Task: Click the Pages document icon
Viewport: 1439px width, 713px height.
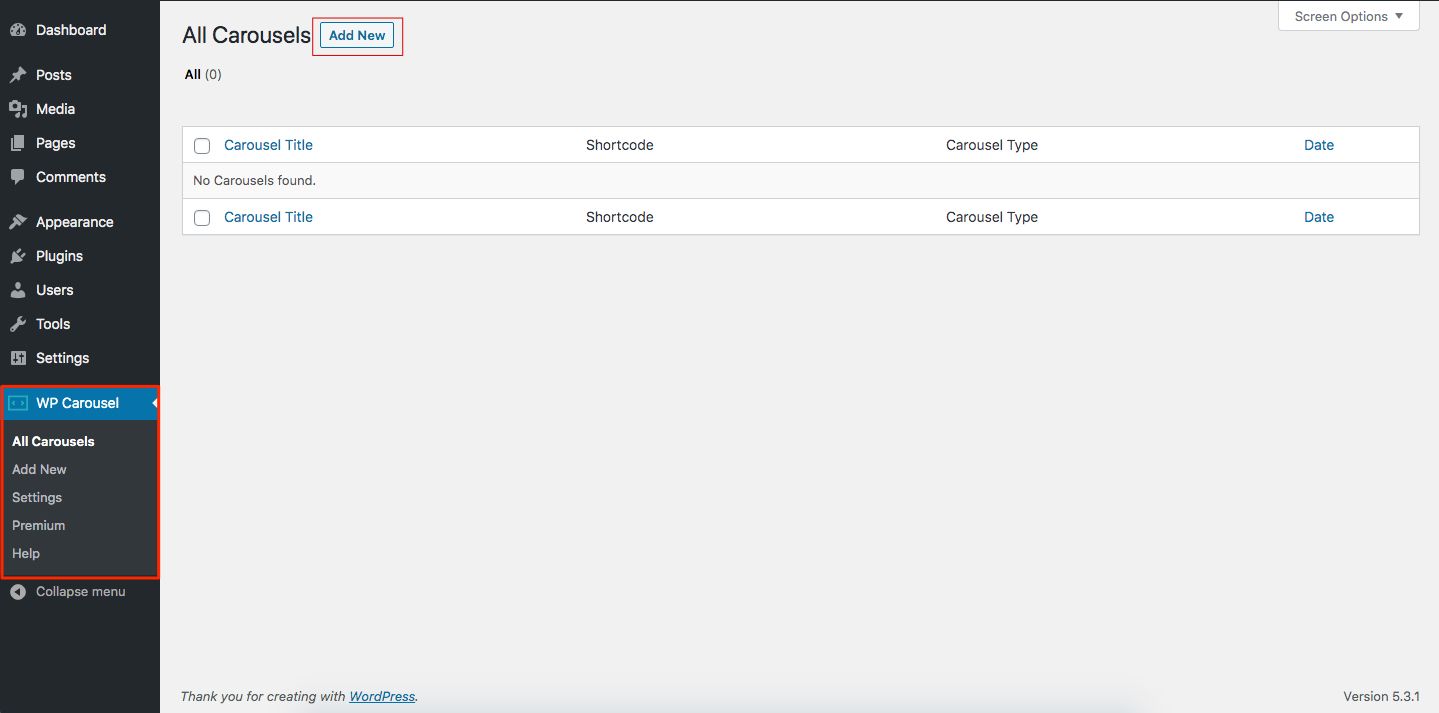Action: (x=18, y=143)
